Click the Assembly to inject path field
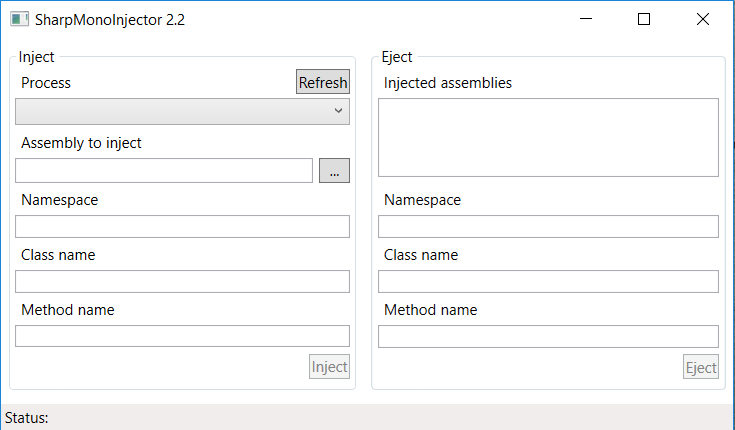The width and height of the screenshot is (735, 430). coord(164,171)
